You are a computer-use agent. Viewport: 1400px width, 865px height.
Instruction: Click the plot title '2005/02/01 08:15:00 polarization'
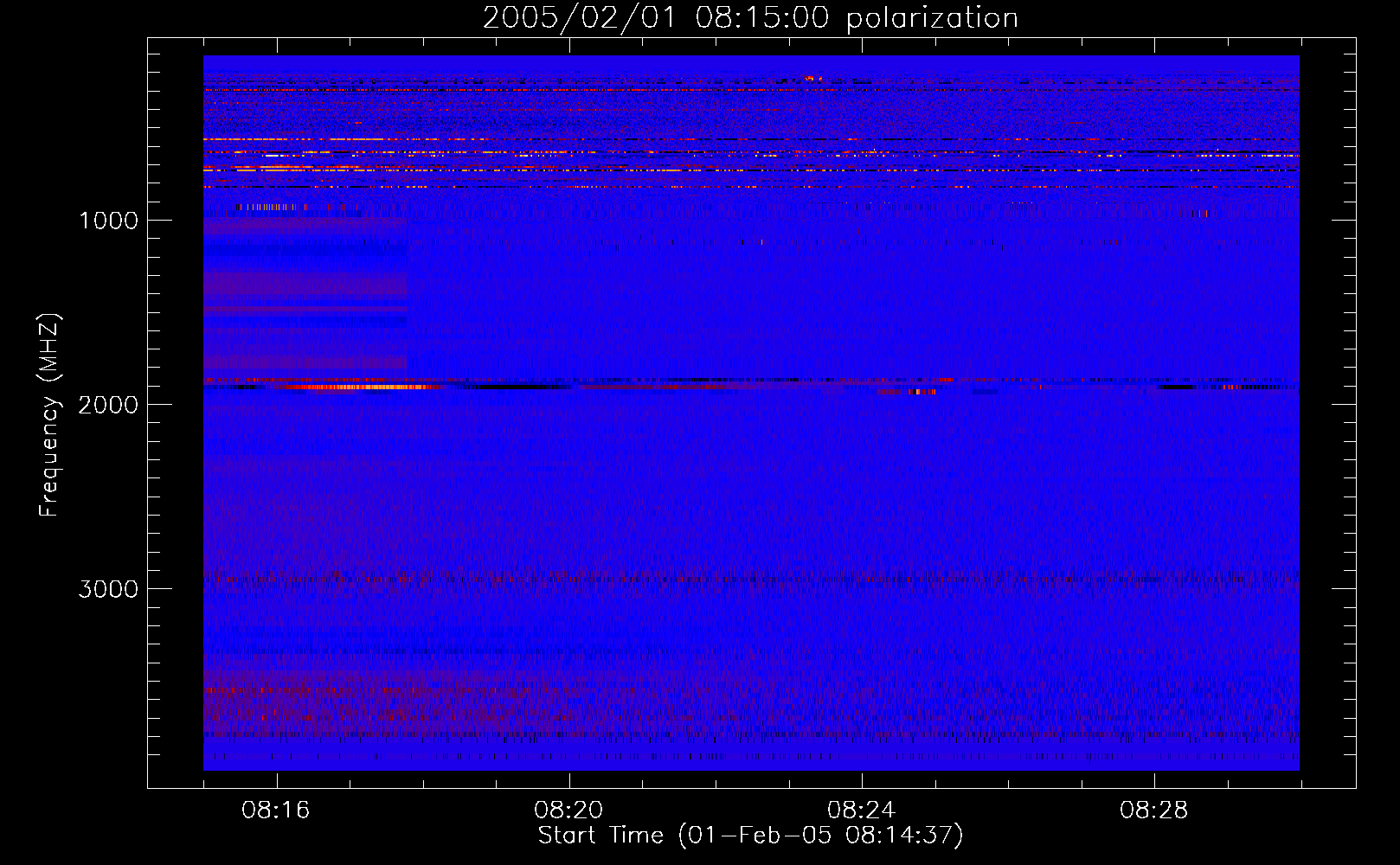(750, 18)
